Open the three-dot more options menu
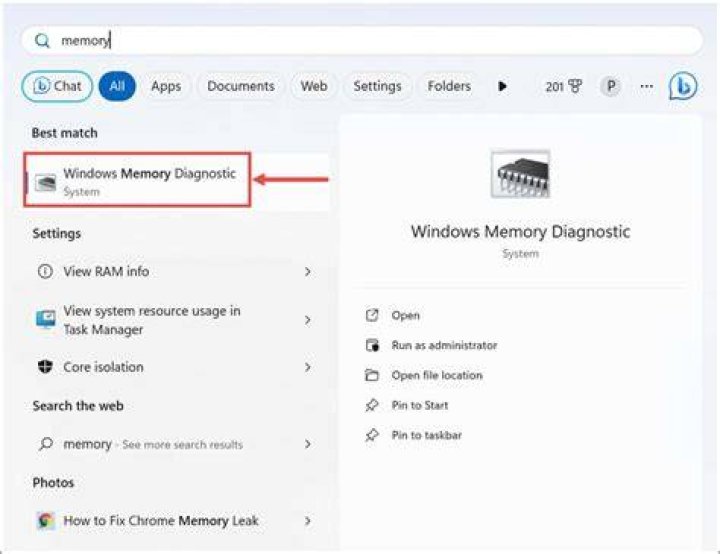Screen dimensions: 720x554 pyautogui.click(x=647, y=86)
